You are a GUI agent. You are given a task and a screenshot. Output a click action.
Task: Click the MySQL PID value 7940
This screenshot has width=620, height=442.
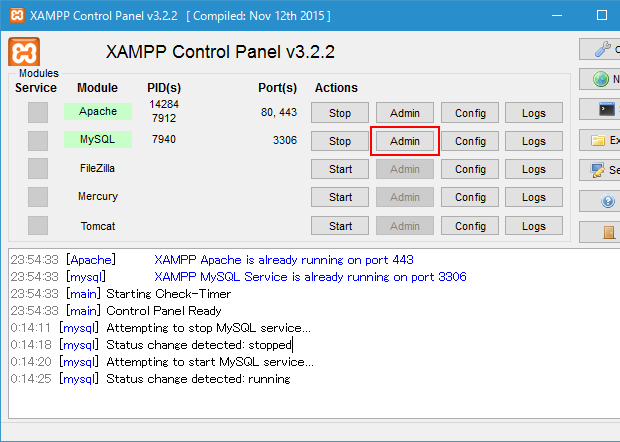pyautogui.click(x=164, y=139)
